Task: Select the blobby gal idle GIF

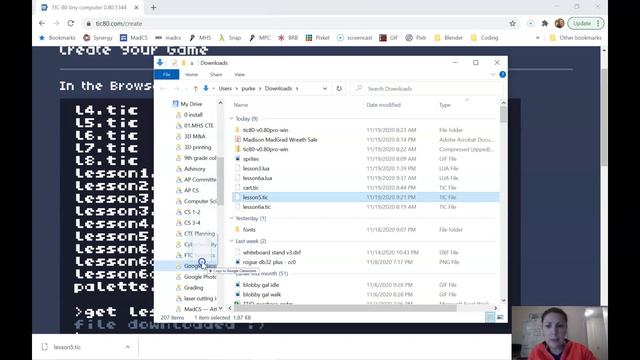Action: point(365,285)
